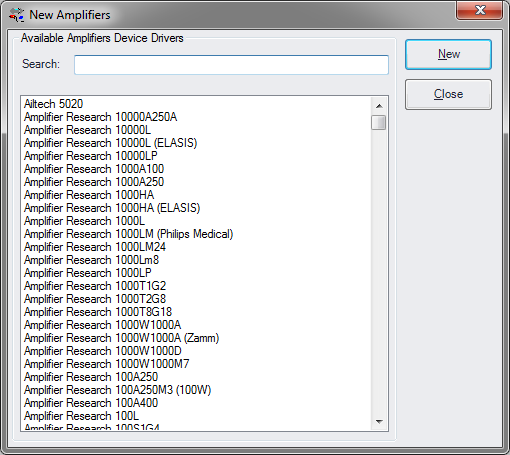Viewport: 510px width, 455px height.
Task: Click the scrollbar down arrow
Action: click(379, 422)
